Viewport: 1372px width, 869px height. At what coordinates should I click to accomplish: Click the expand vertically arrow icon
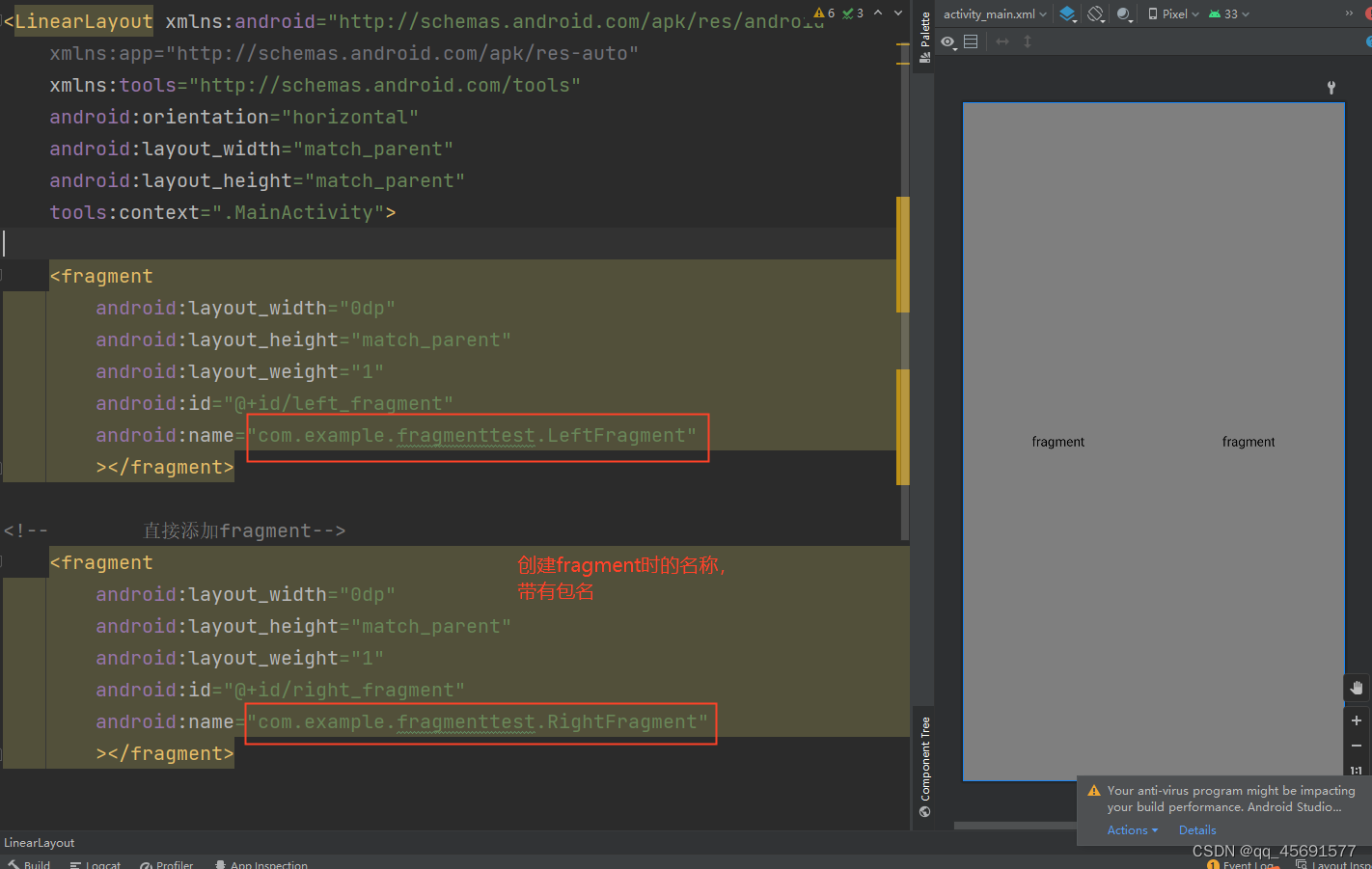pos(1028,41)
